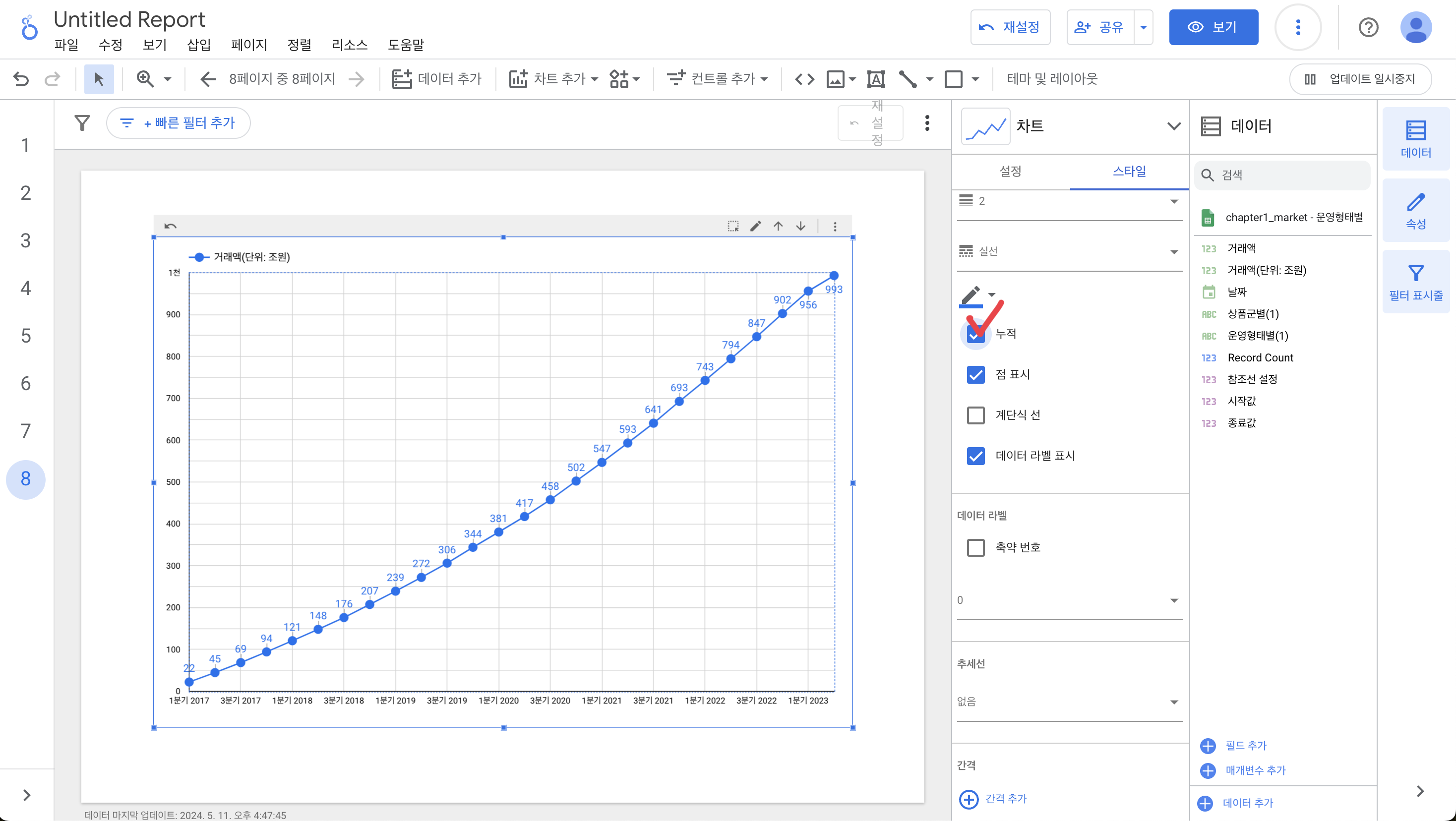Enable the 계단식 선 checkbox
This screenshot has width=1456, height=821.
click(x=975, y=415)
